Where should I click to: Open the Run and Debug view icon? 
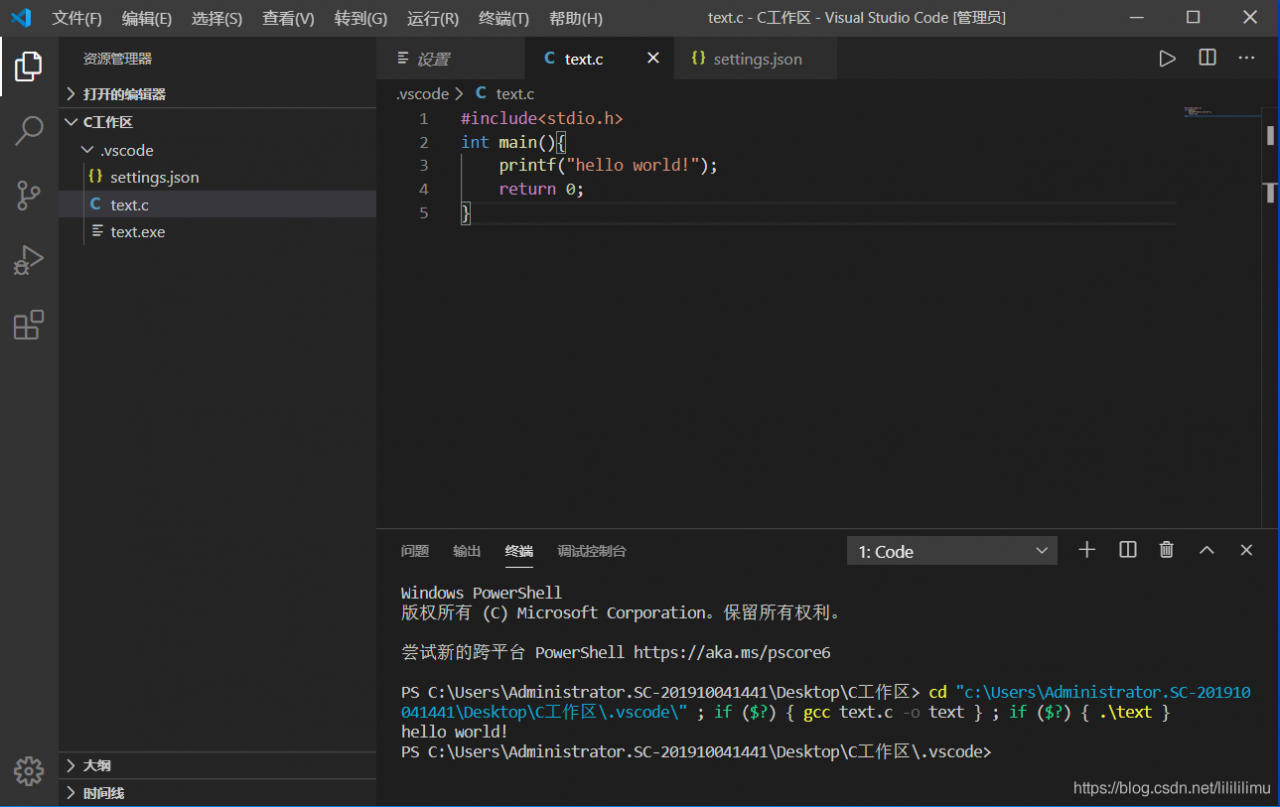click(x=28, y=261)
